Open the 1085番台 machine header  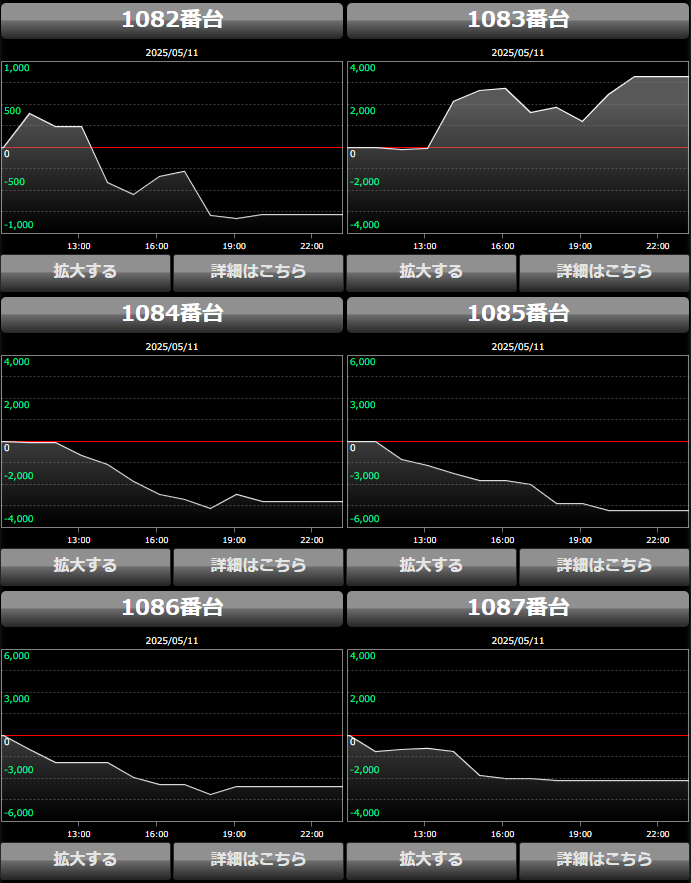[x=518, y=314]
